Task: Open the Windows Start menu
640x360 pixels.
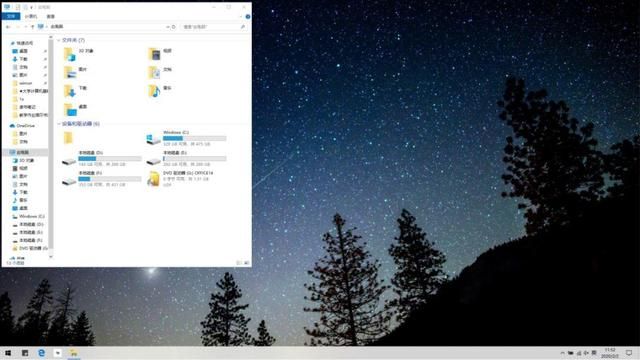Action: (8, 353)
